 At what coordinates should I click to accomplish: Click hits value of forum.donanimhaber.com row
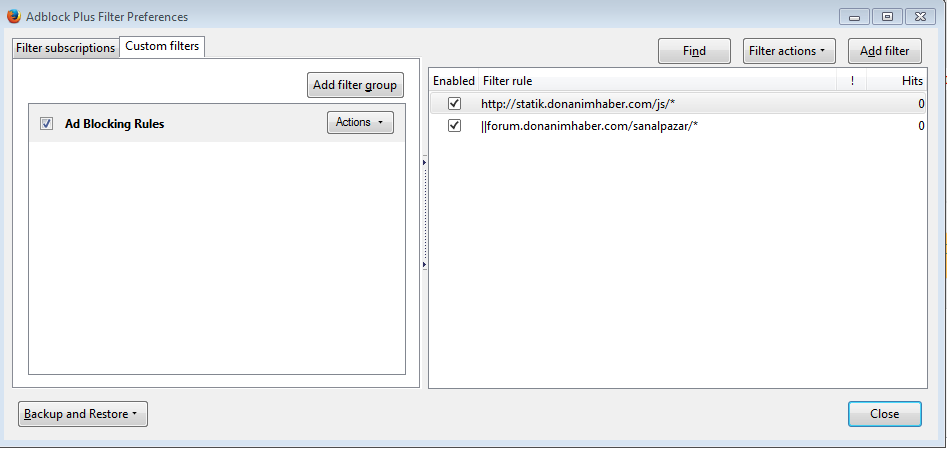tap(921, 126)
